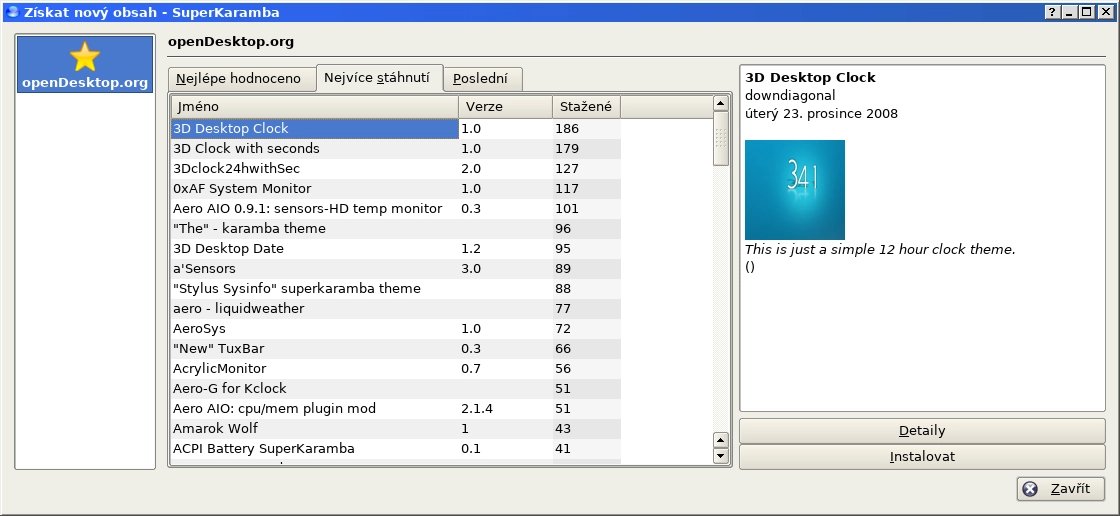Select "Stylus Sysinfo" superkaramba theme

click(396, 289)
